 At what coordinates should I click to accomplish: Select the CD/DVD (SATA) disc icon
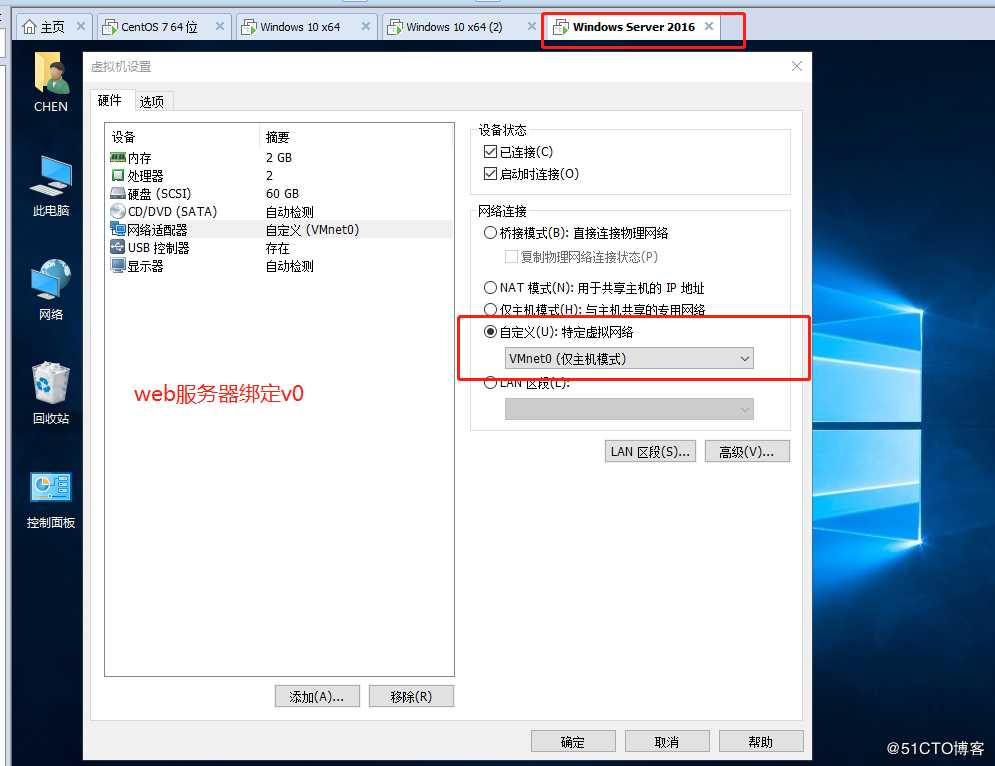[118, 211]
